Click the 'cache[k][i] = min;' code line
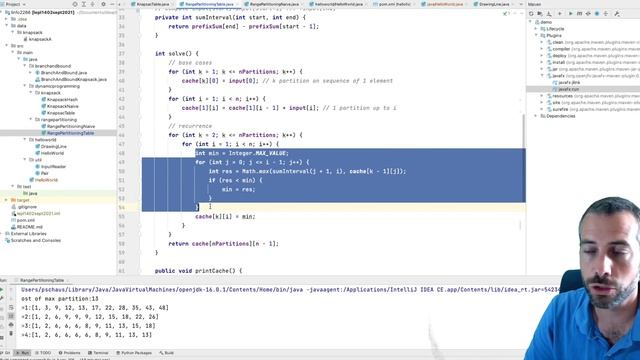640x360 pixels. click(225, 217)
